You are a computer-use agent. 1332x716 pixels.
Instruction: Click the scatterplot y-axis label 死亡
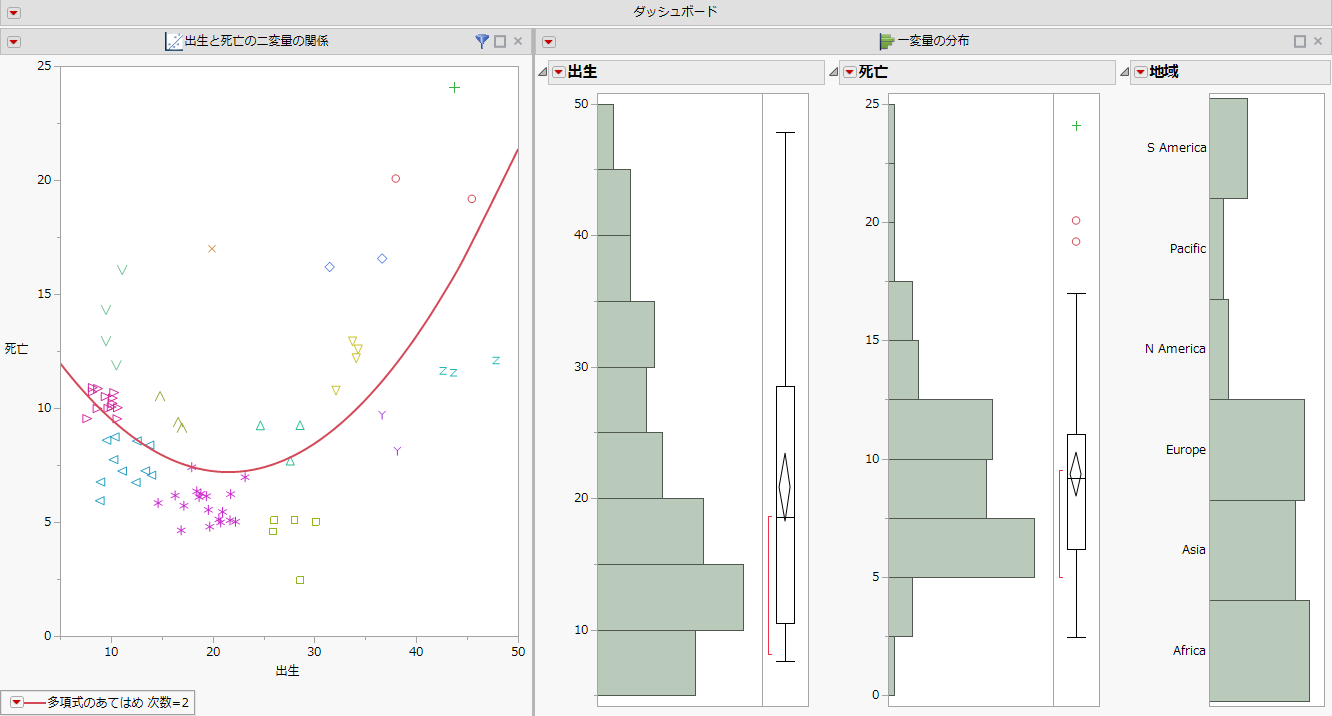pyautogui.click(x=16, y=349)
